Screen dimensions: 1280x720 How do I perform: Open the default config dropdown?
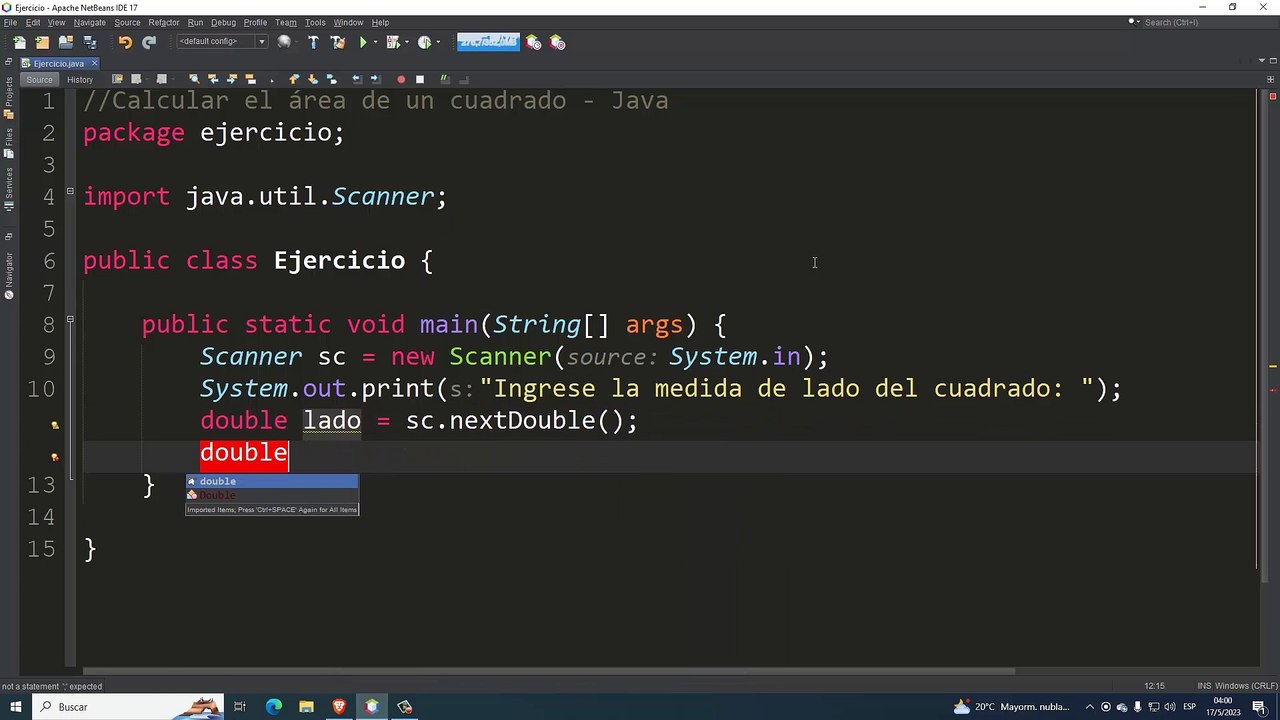222,42
